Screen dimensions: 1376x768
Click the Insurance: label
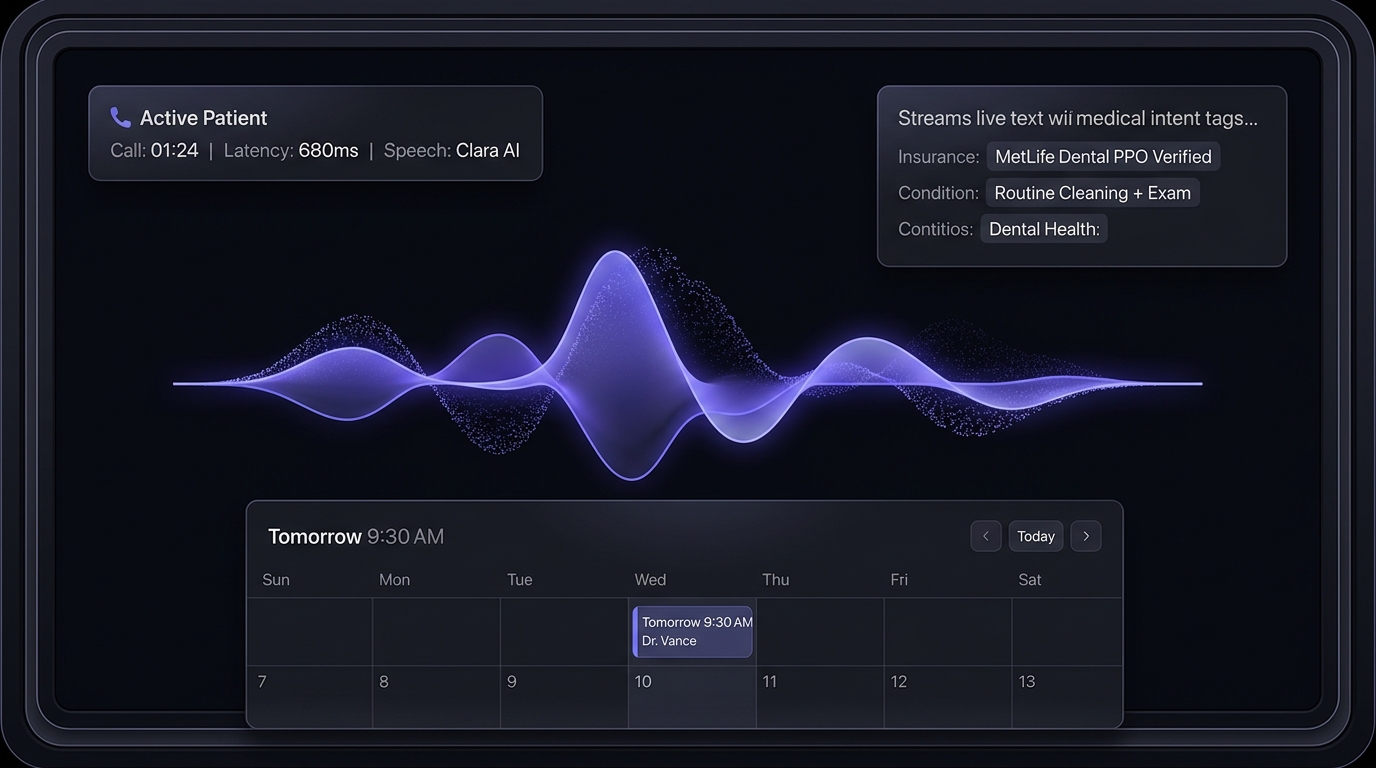tap(939, 157)
